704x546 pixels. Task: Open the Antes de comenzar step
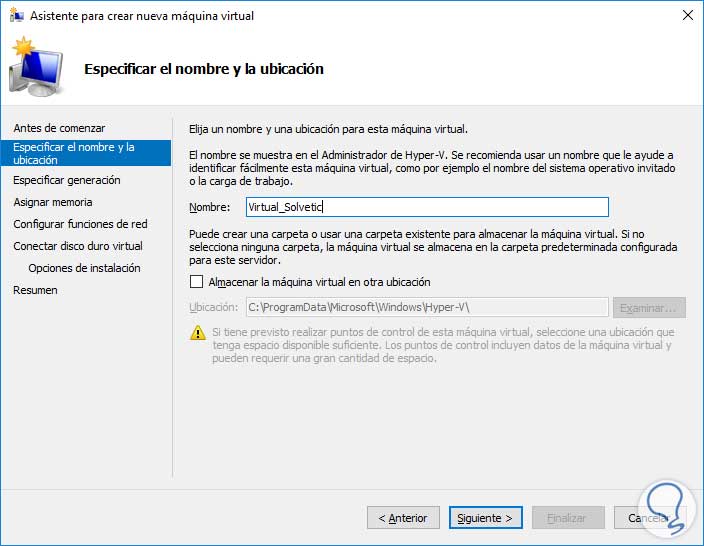tap(59, 128)
